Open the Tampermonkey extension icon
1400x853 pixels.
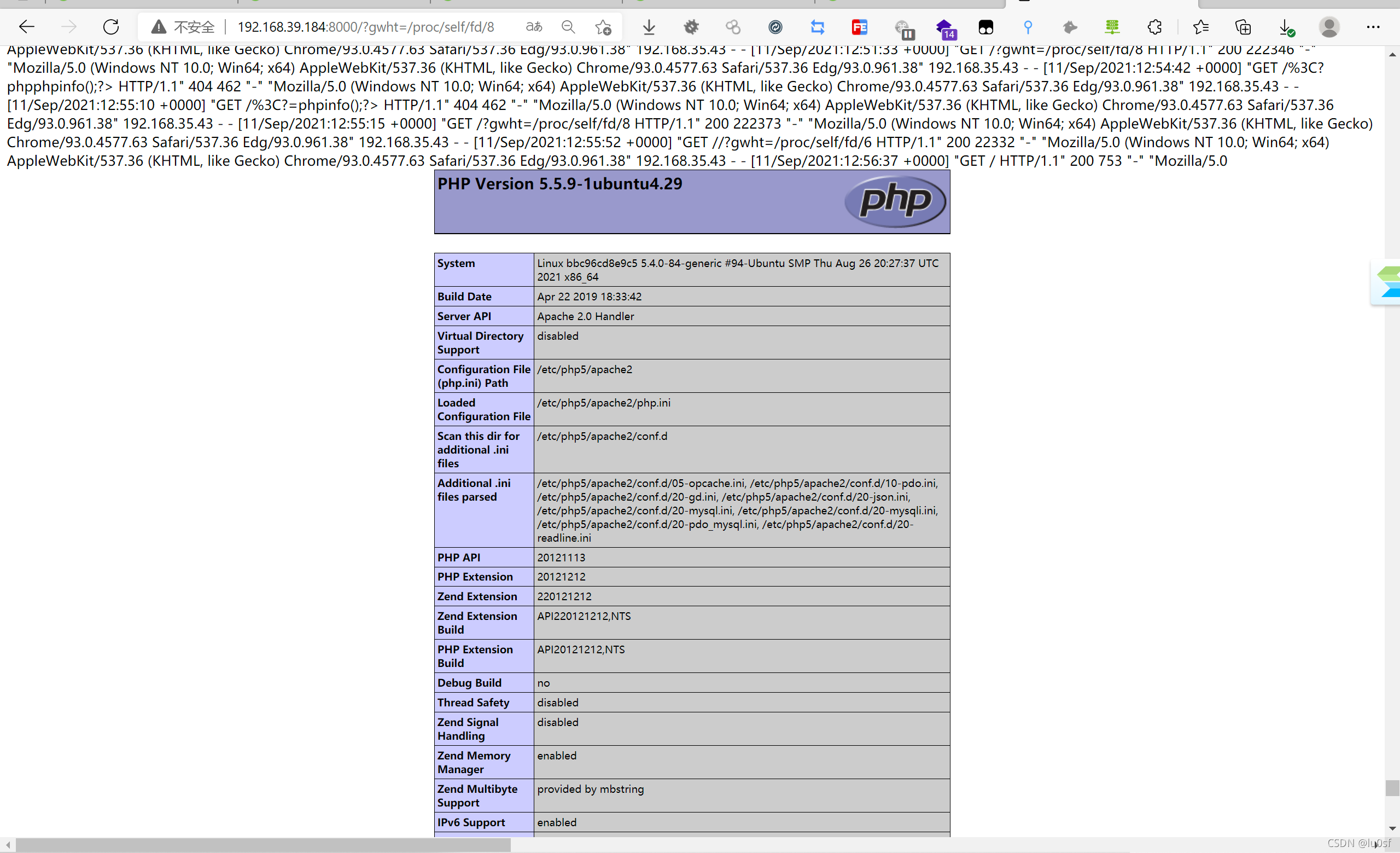click(x=986, y=27)
